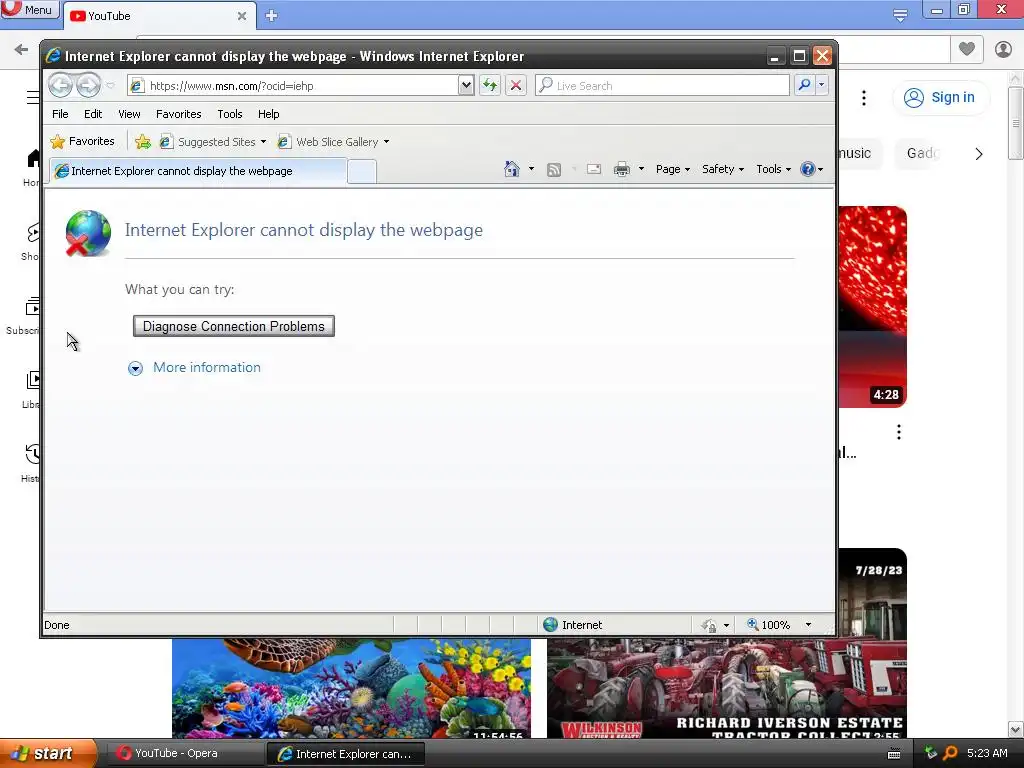Click the Read Mail icon
Image resolution: width=1024 pixels, height=768 pixels.
(594, 169)
